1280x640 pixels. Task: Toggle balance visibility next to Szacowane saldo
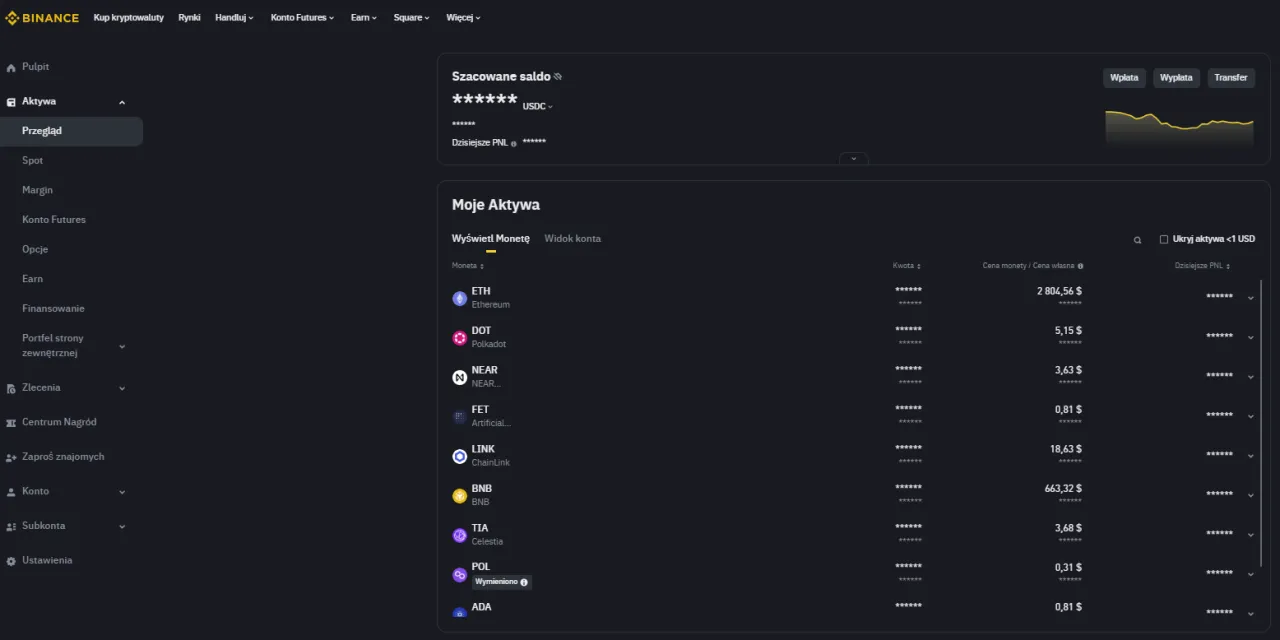coord(558,75)
